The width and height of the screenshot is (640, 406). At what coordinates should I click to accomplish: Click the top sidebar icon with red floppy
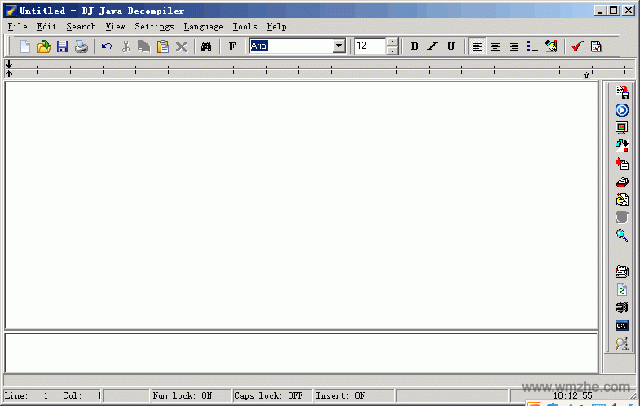[x=622, y=92]
